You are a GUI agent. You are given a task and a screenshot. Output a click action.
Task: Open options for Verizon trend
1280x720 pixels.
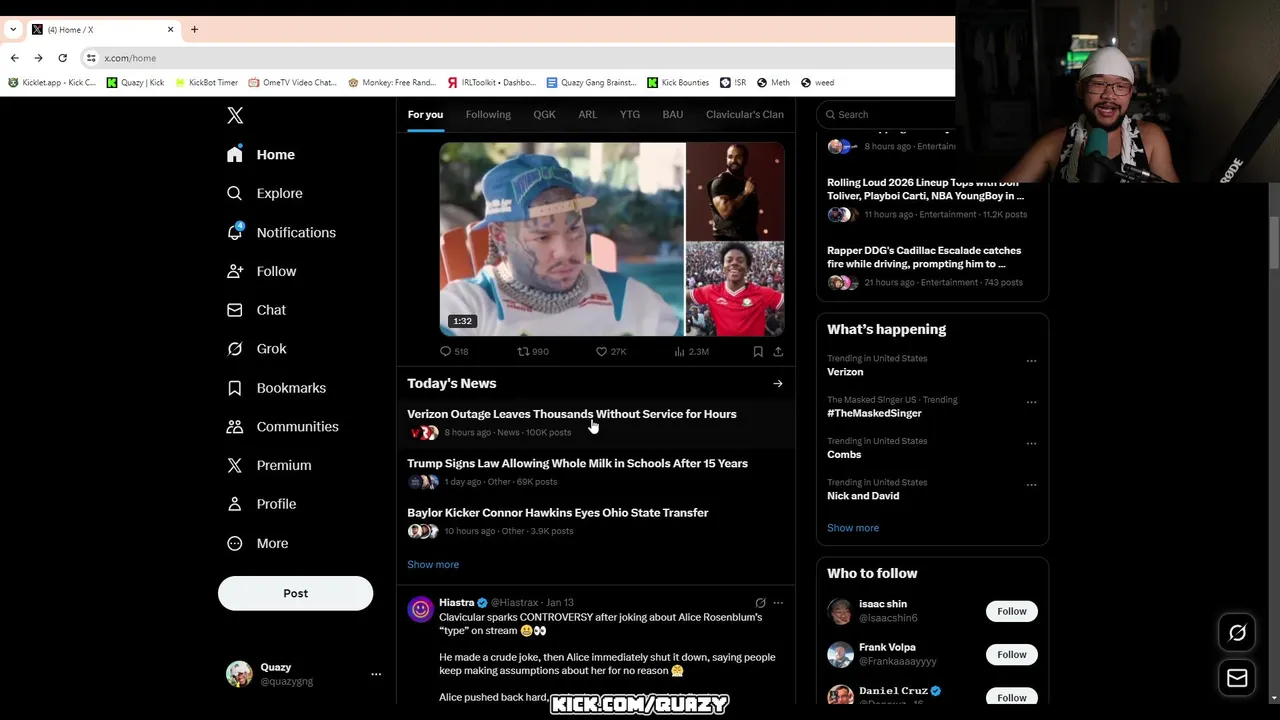tap(1031, 361)
